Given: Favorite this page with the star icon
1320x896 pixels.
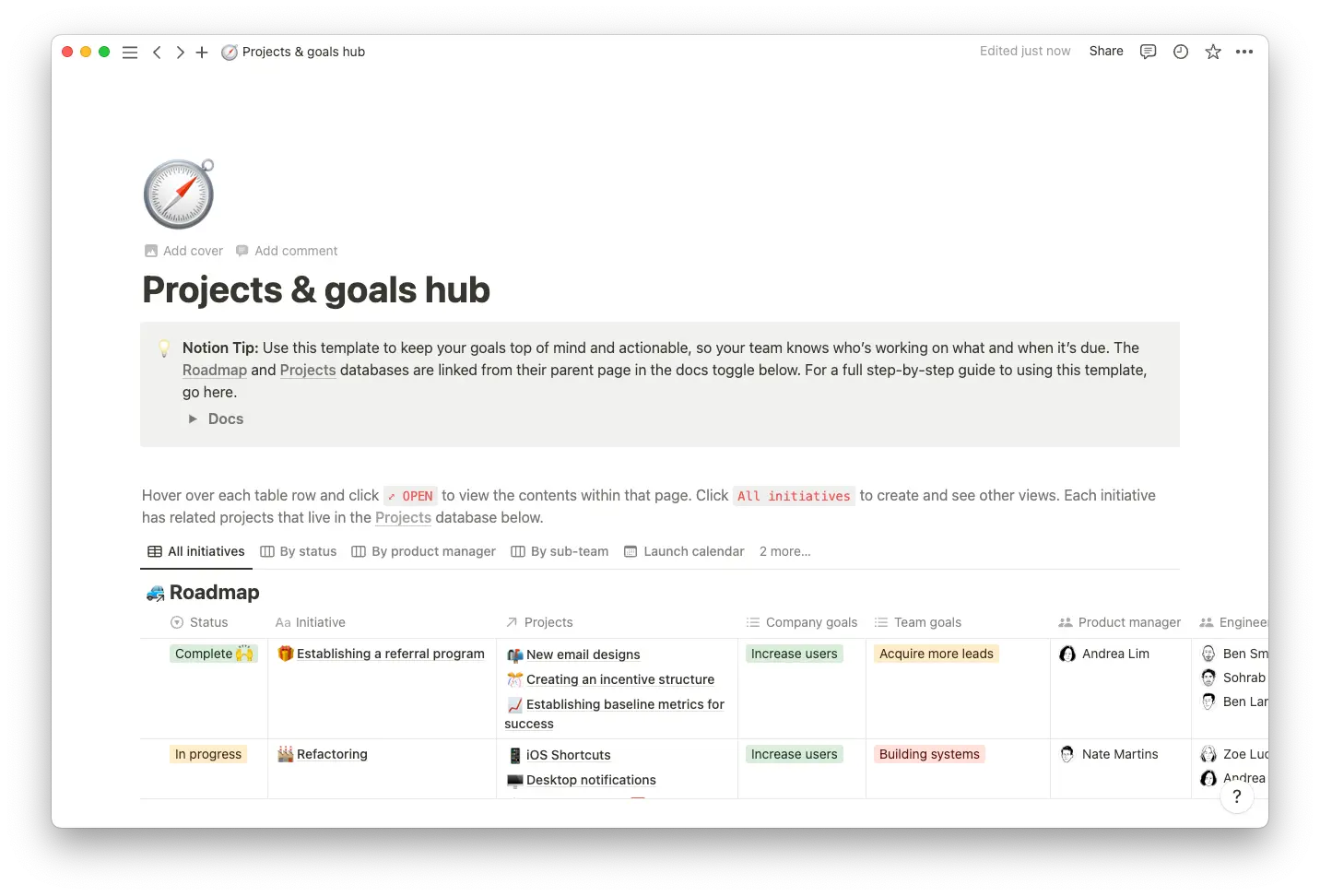Looking at the screenshot, I should [1213, 52].
